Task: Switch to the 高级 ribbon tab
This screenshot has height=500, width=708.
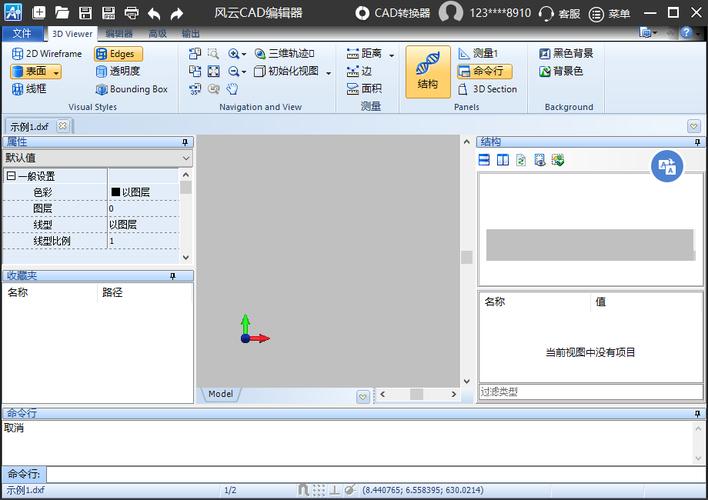Action: click(x=157, y=33)
